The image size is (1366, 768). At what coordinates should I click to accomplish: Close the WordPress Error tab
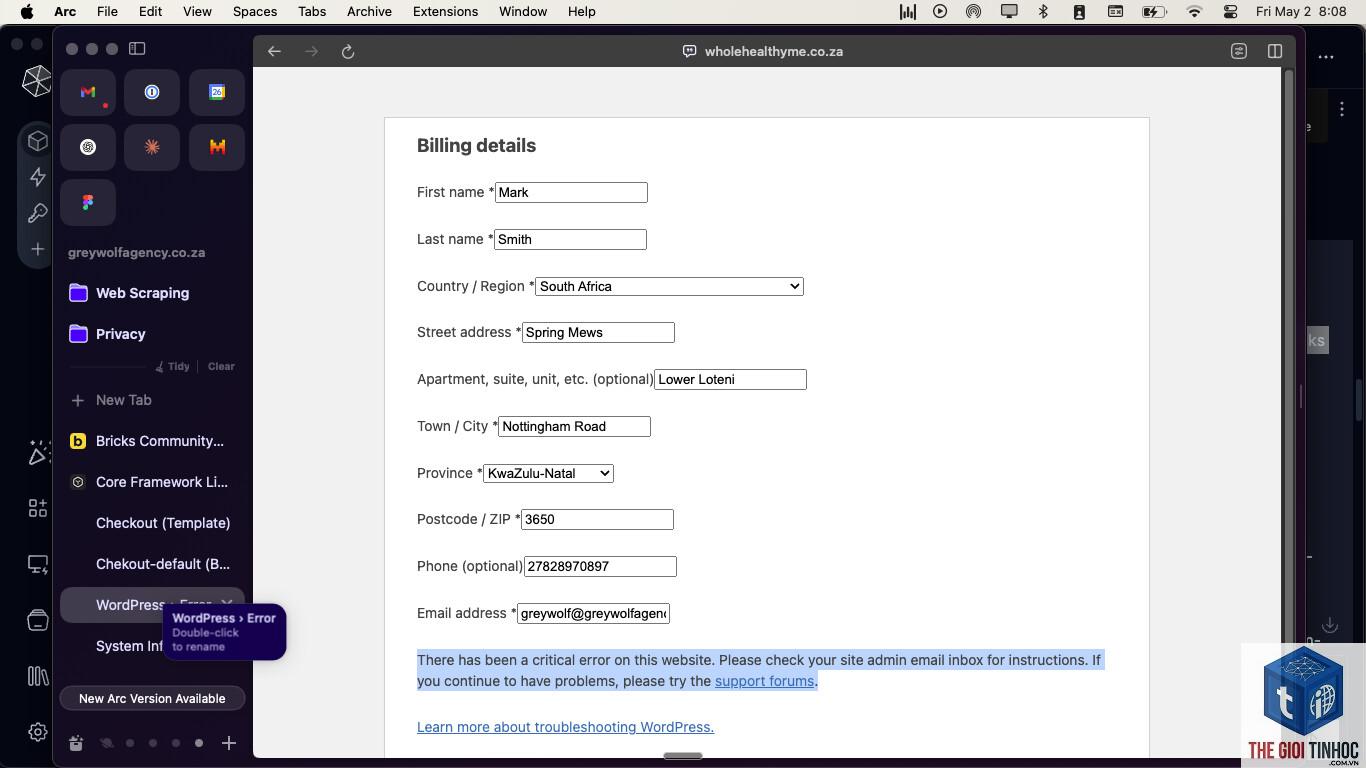tap(227, 603)
